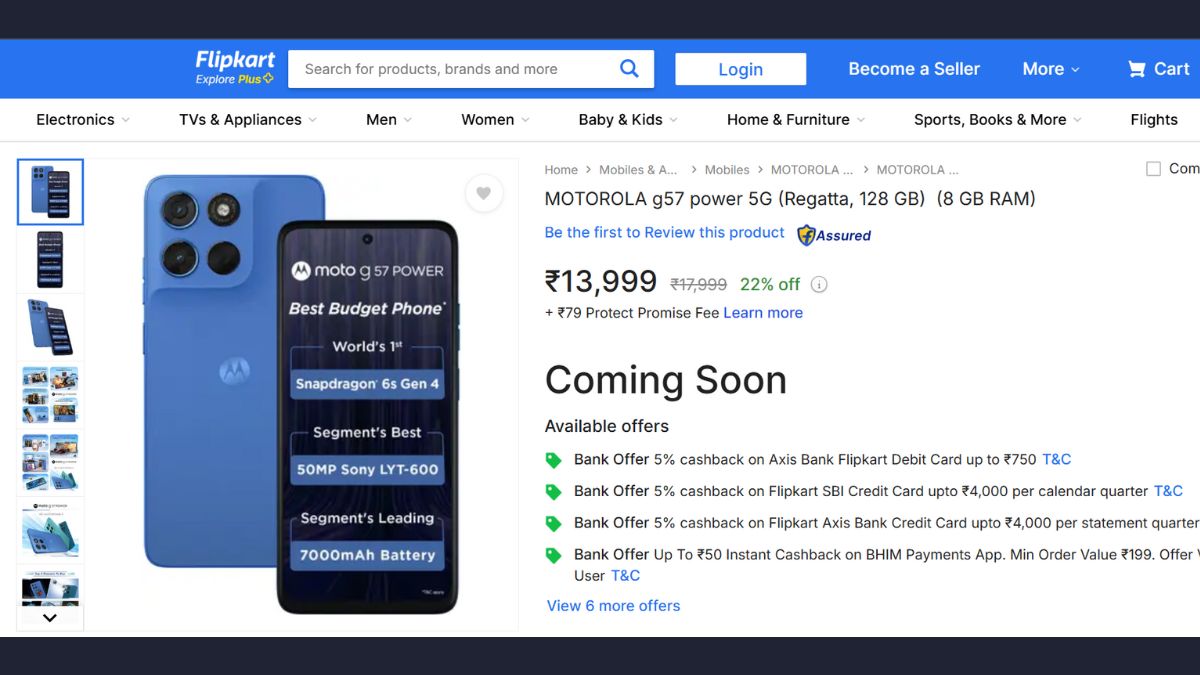Select the second product thumbnail image
This screenshot has width=1200, height=675.
[x=50, y=260]
